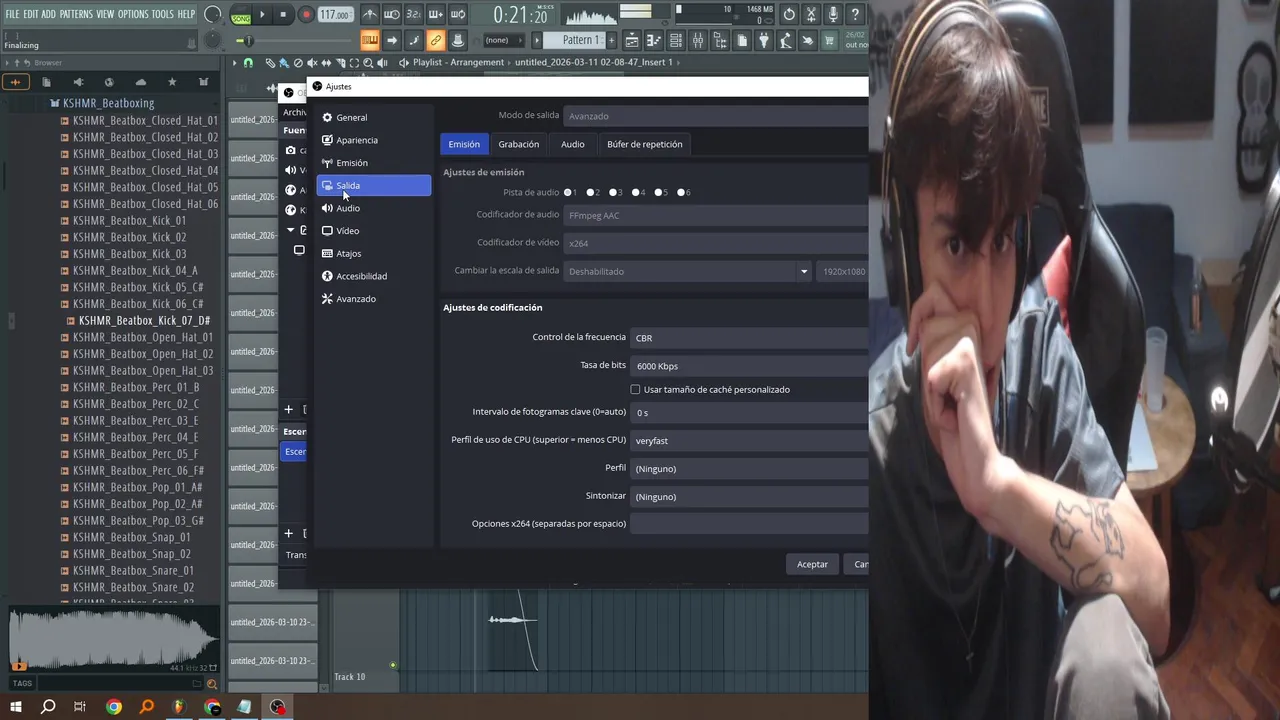Click the Tasa de bits 6000 Kbps field

[749, 366]
